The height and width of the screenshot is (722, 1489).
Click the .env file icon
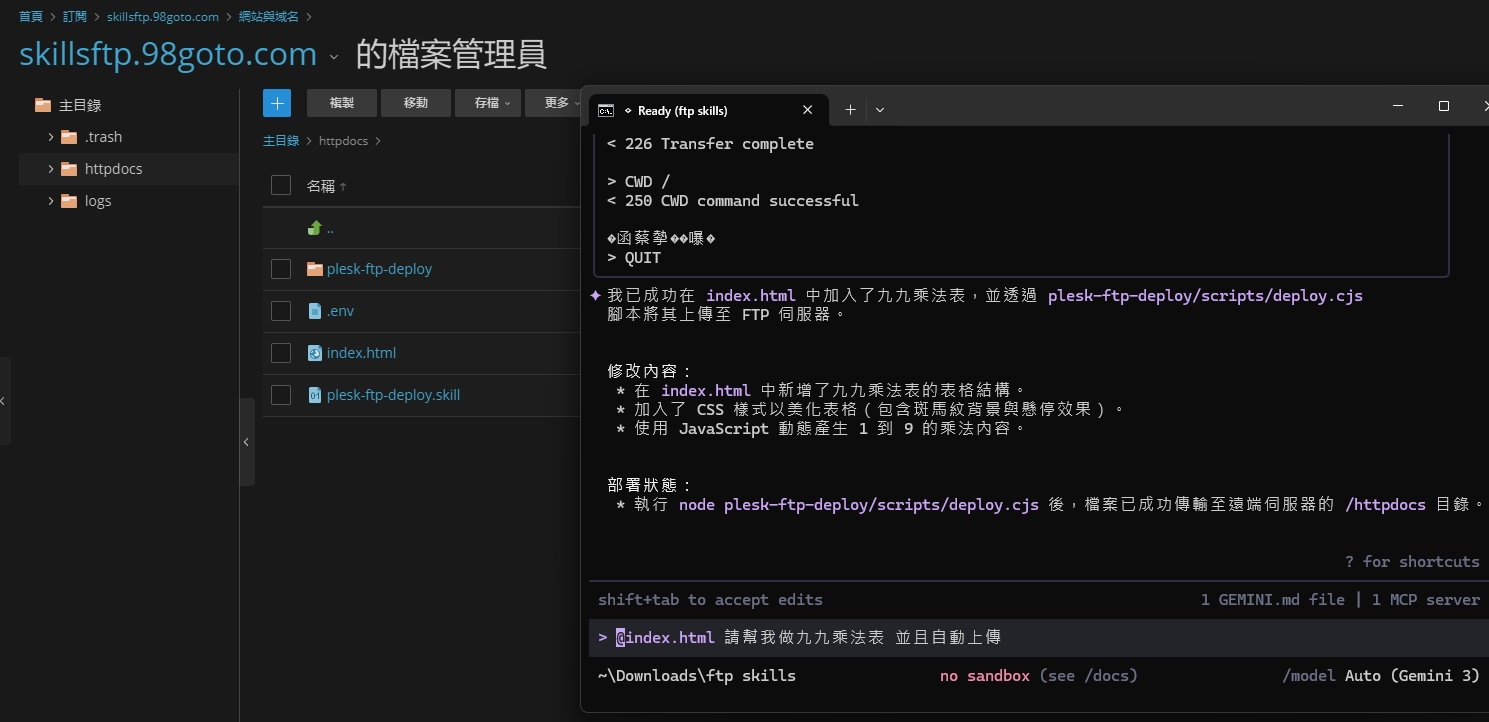tap(314, 311)
